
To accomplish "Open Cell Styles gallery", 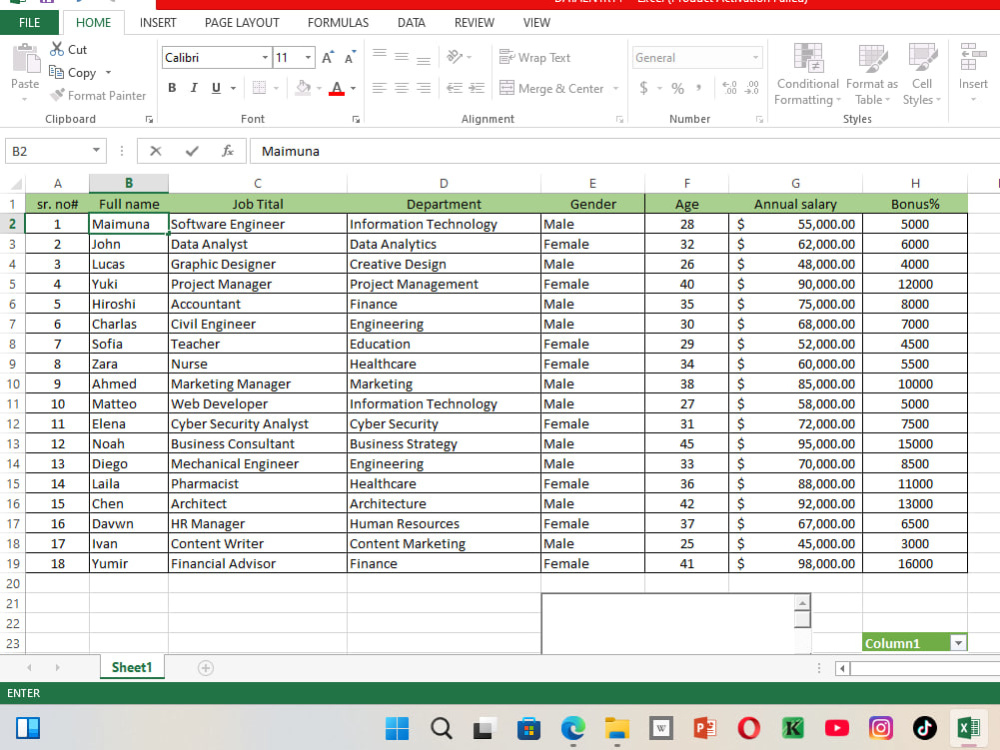I will pyautogui.click(x=922, y=74).
